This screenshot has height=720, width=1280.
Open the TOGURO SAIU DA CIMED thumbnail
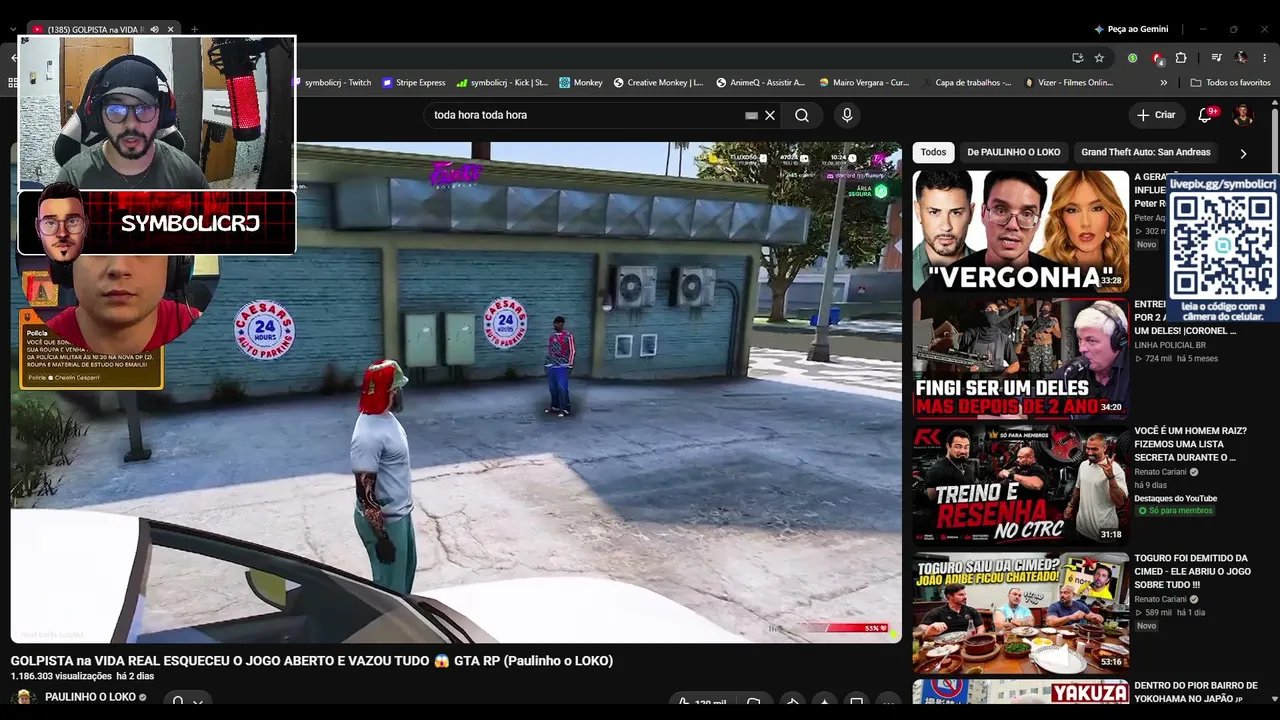pos(1020,612)
